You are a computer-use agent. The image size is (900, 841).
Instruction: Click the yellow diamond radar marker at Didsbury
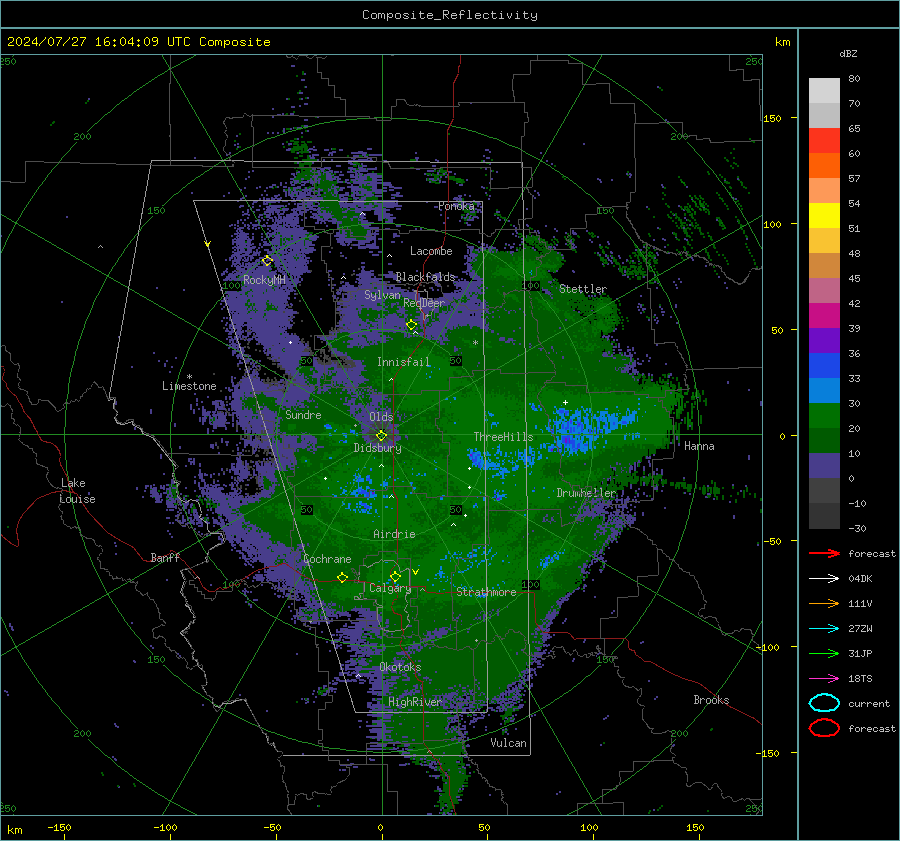381,436
